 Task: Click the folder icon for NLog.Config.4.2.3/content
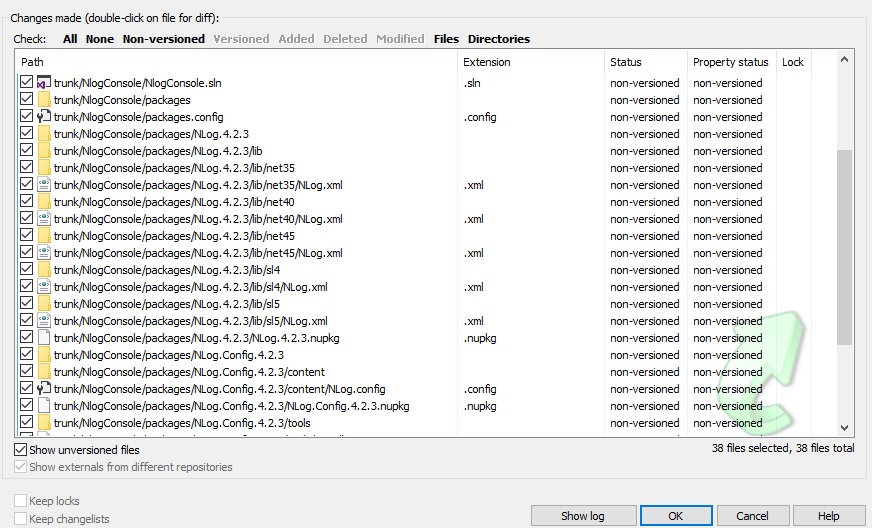pyautogui.click(x=44, y=372)
